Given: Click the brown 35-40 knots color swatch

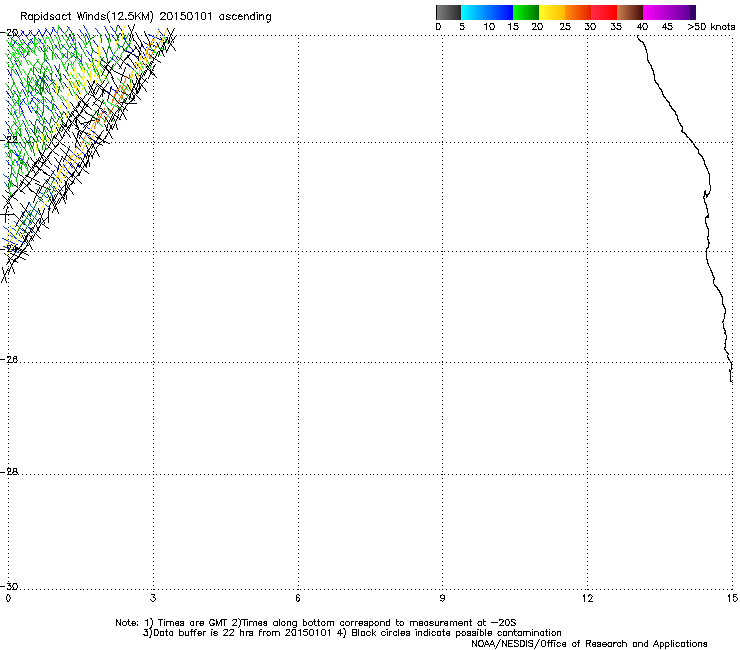Looking at the screenshot, I should [630, 12].
